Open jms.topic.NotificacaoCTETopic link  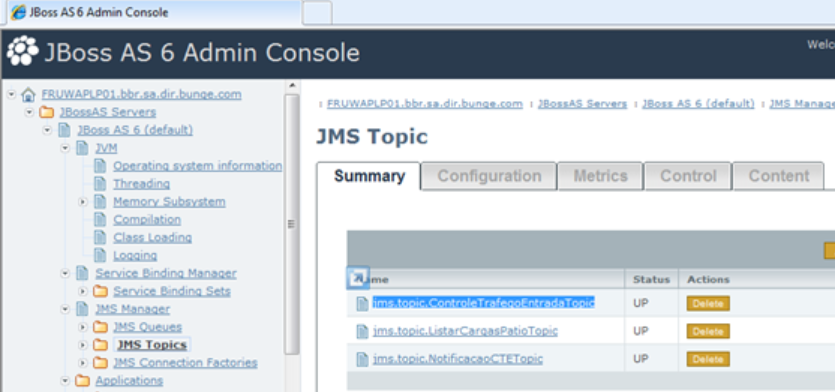(x=457, y=358)
